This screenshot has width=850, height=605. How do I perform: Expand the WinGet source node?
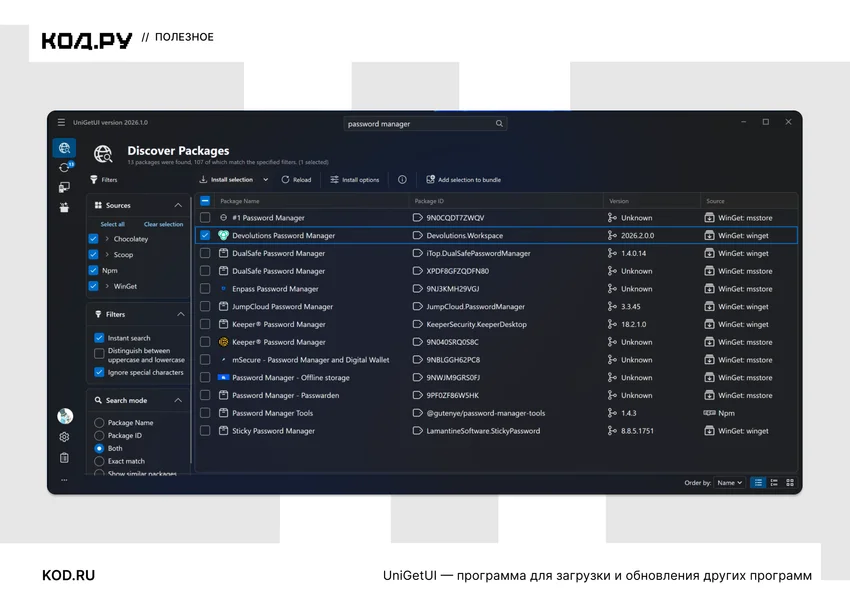tap(107, 286)
